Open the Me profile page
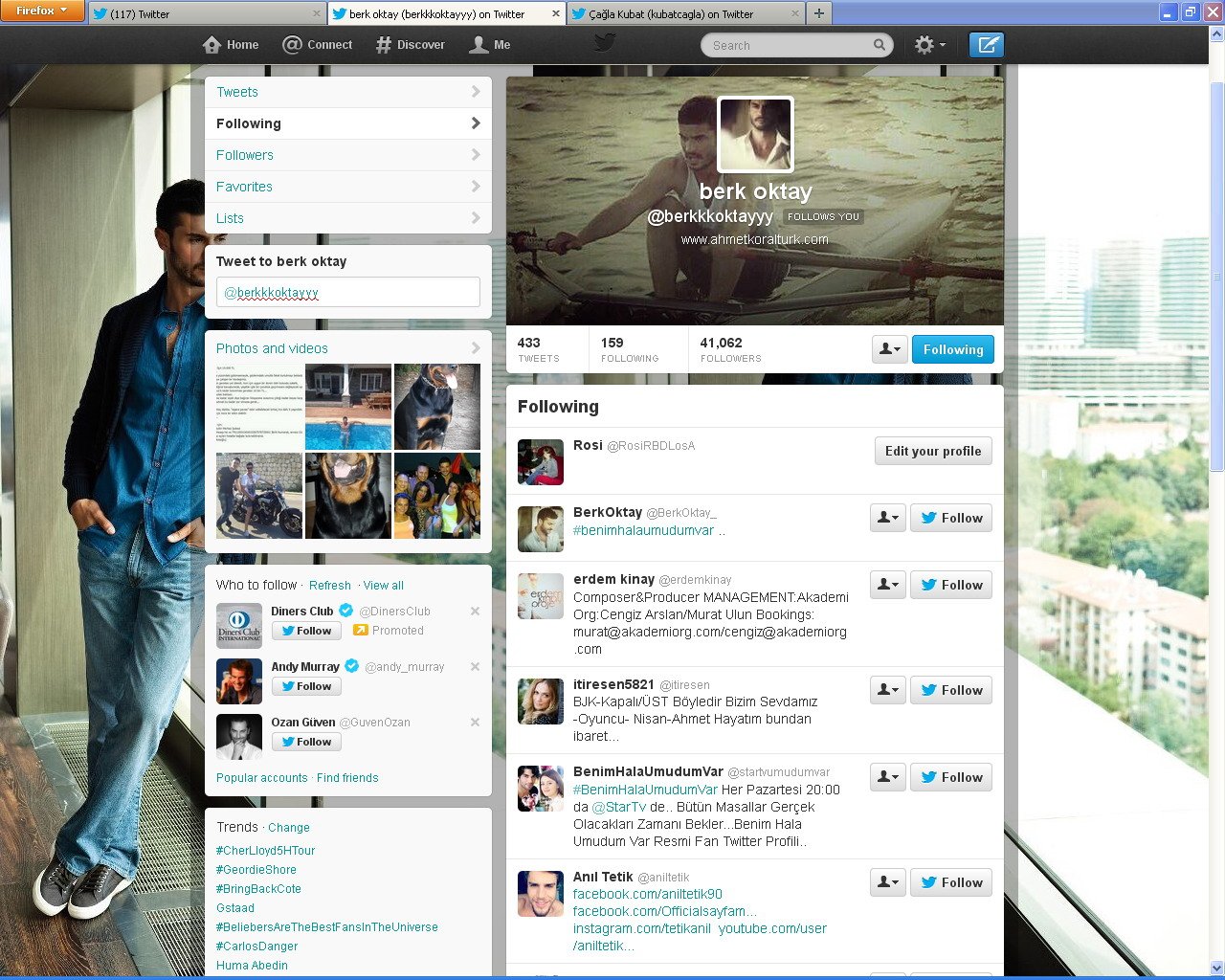Screen dimensions: 1225x980 point(490,45)
